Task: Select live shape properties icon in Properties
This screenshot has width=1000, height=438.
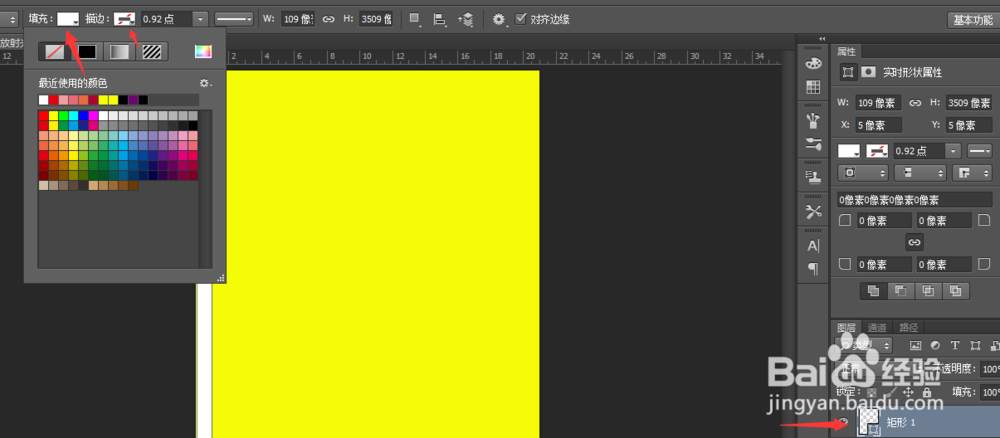Action: click(848, 73)
